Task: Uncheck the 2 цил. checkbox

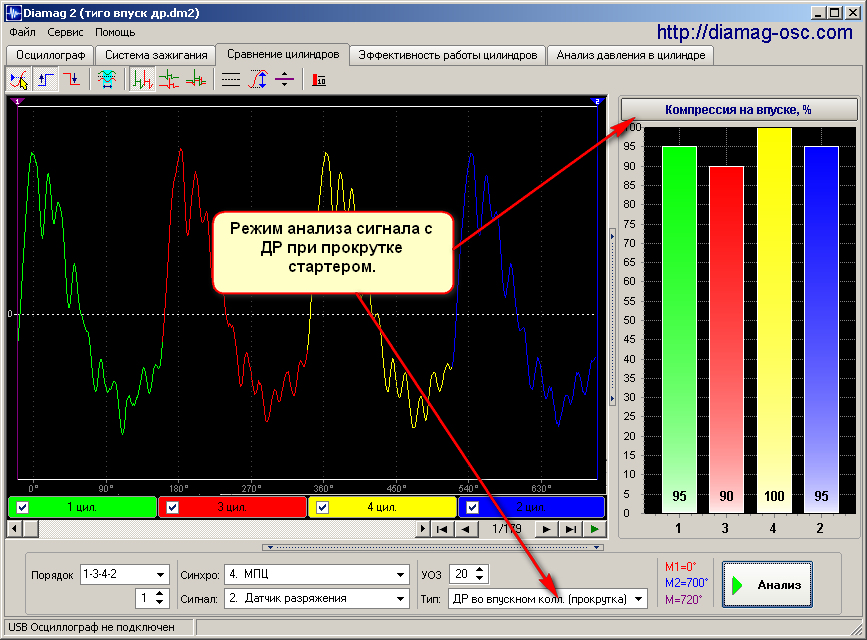Action: point(472,507)
